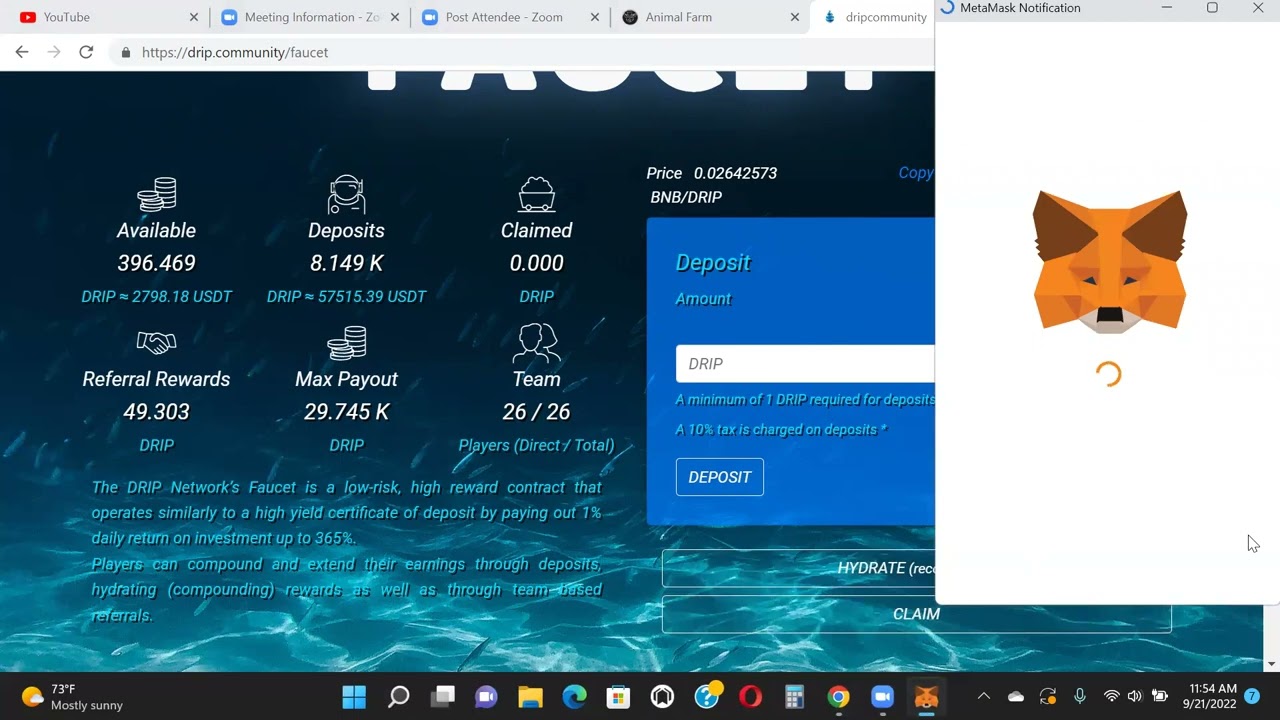Click the Max Payout value 29.745 K
The height and width of the screenshot is (720, 1280).
pyautogui.click(x=346, y=412)
